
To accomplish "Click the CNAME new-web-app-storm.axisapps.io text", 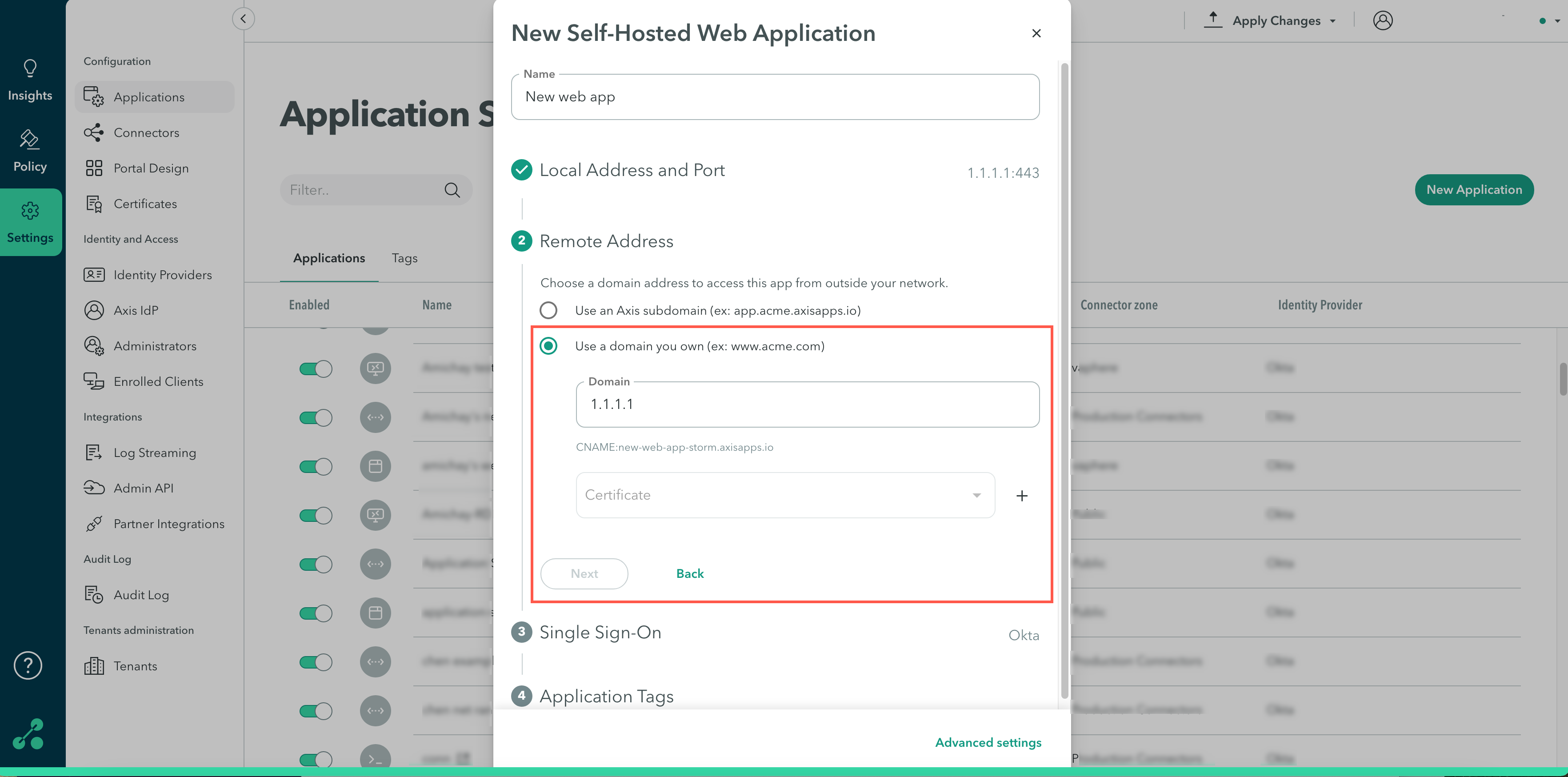I will click(x=674, y=448).
